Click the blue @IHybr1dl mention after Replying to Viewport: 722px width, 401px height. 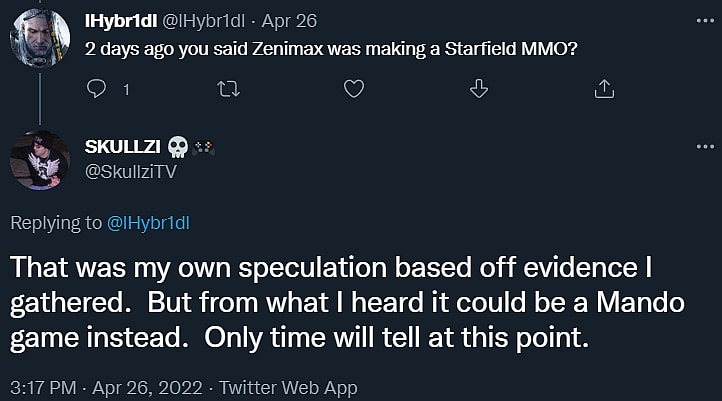[x=148, y=223]
